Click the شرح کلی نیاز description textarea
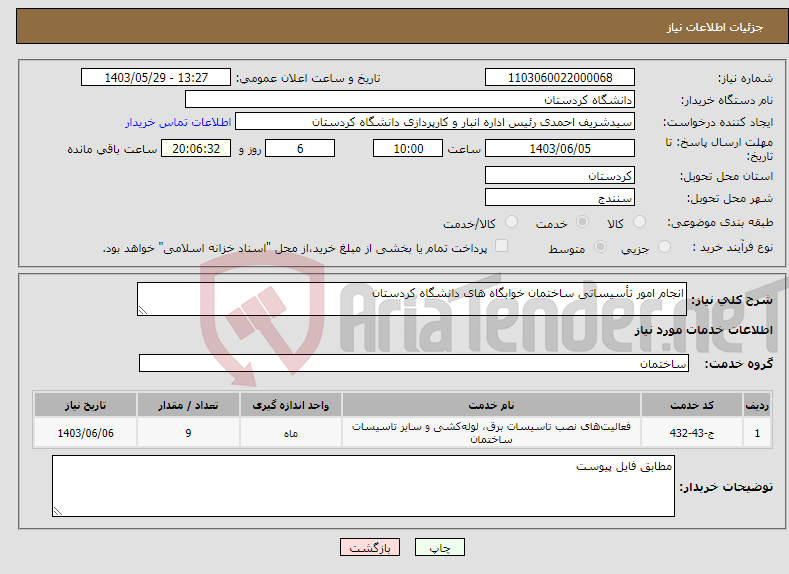This screenshot has width=789, height=574. 412,299
